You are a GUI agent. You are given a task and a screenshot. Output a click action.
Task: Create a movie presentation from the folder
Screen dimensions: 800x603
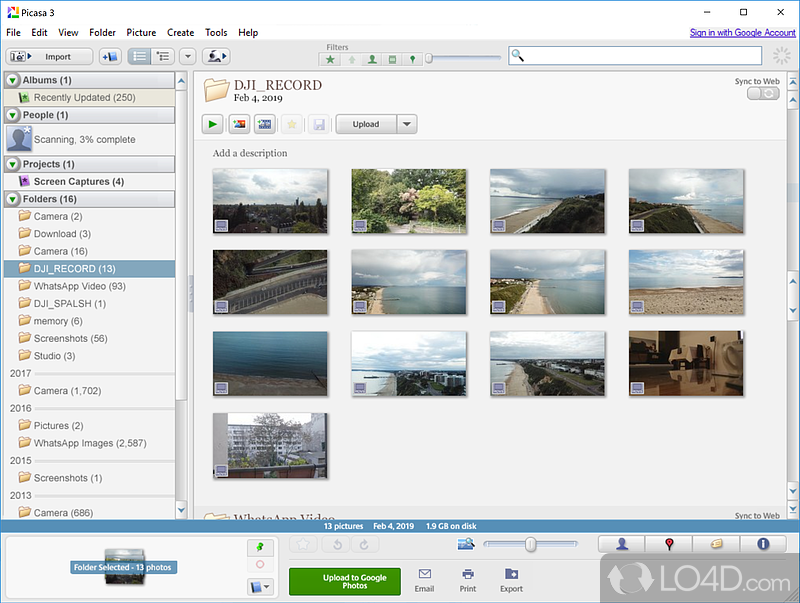pyautogui.click(x=265, y=124)
